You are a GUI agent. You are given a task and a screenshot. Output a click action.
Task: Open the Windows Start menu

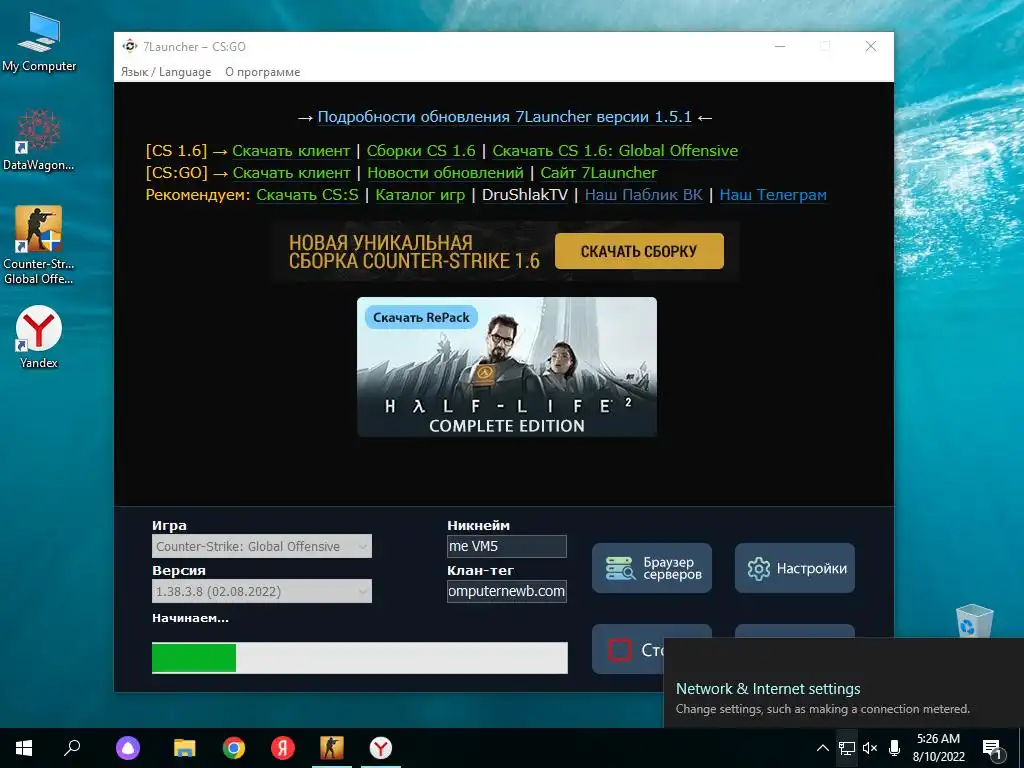click(24, 748)
